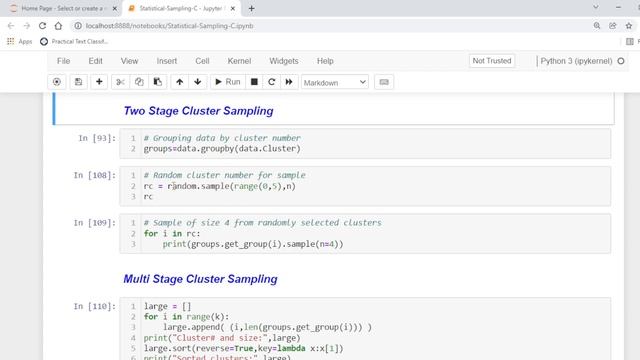This screenshot has width=640, height=360.
Task: Click the site information icon
Action: pos(78,26)
